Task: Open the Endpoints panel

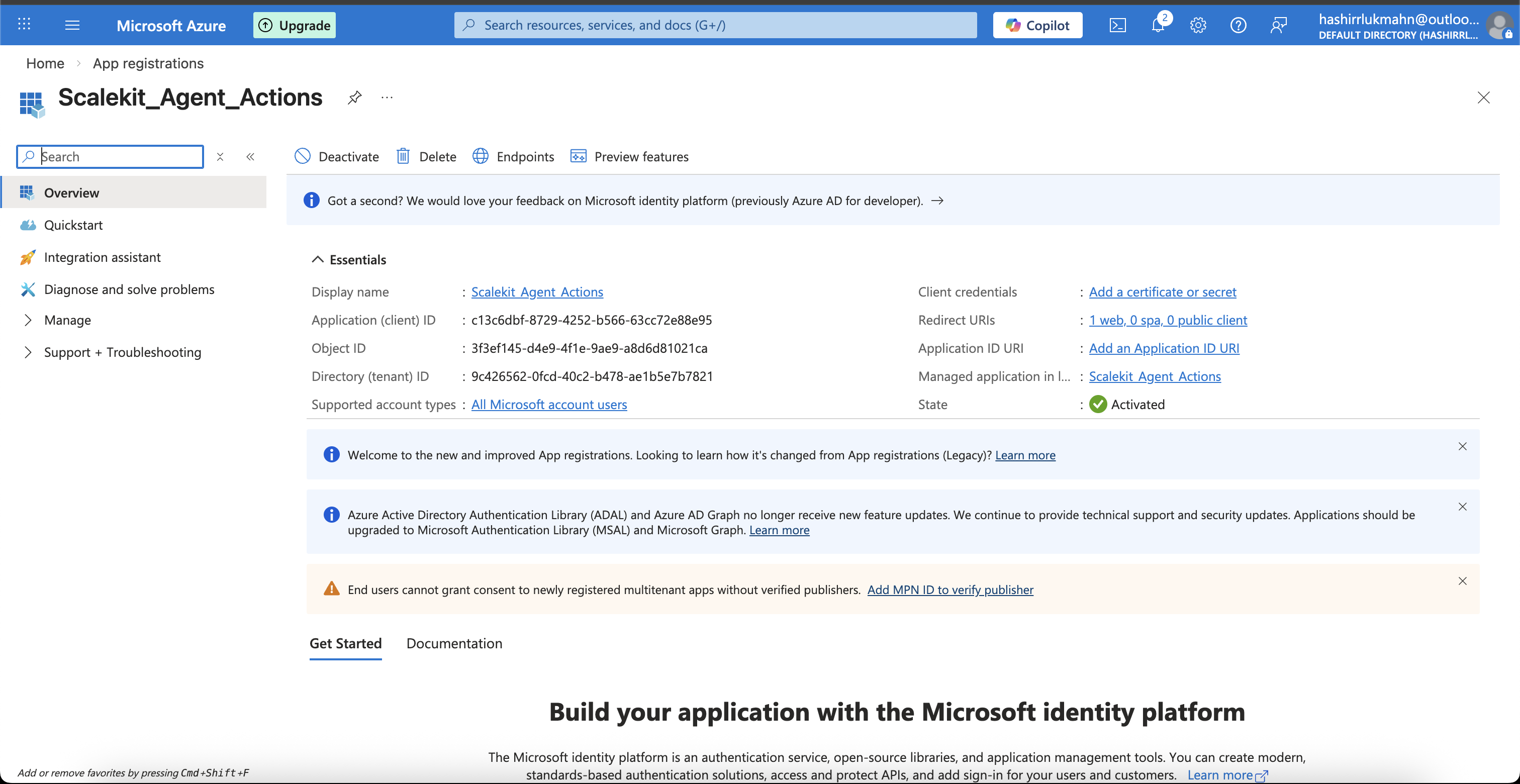Action: click(x=513, y=156)
